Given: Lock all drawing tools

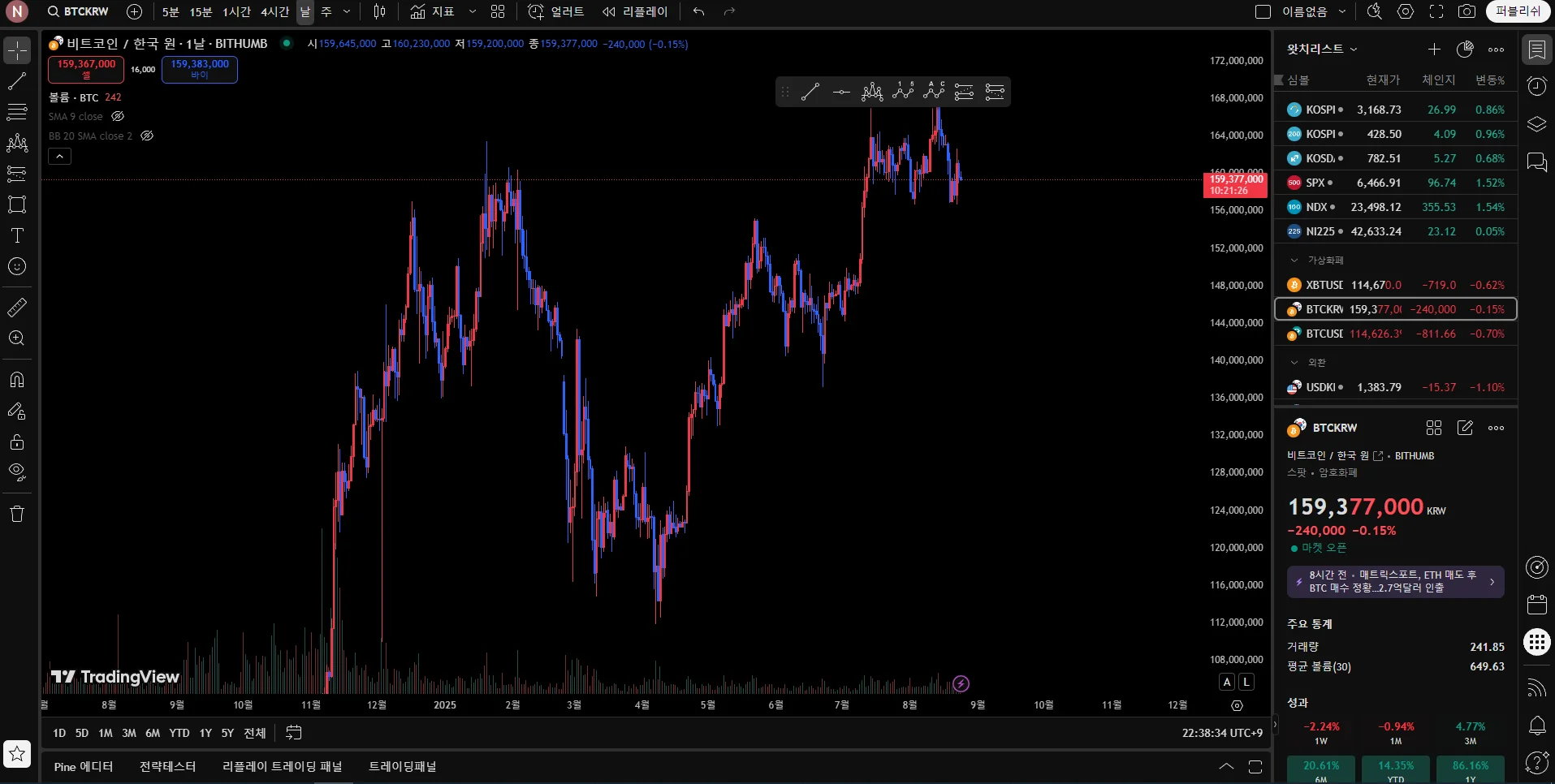Looking at the screenshot, I should 17,442.
